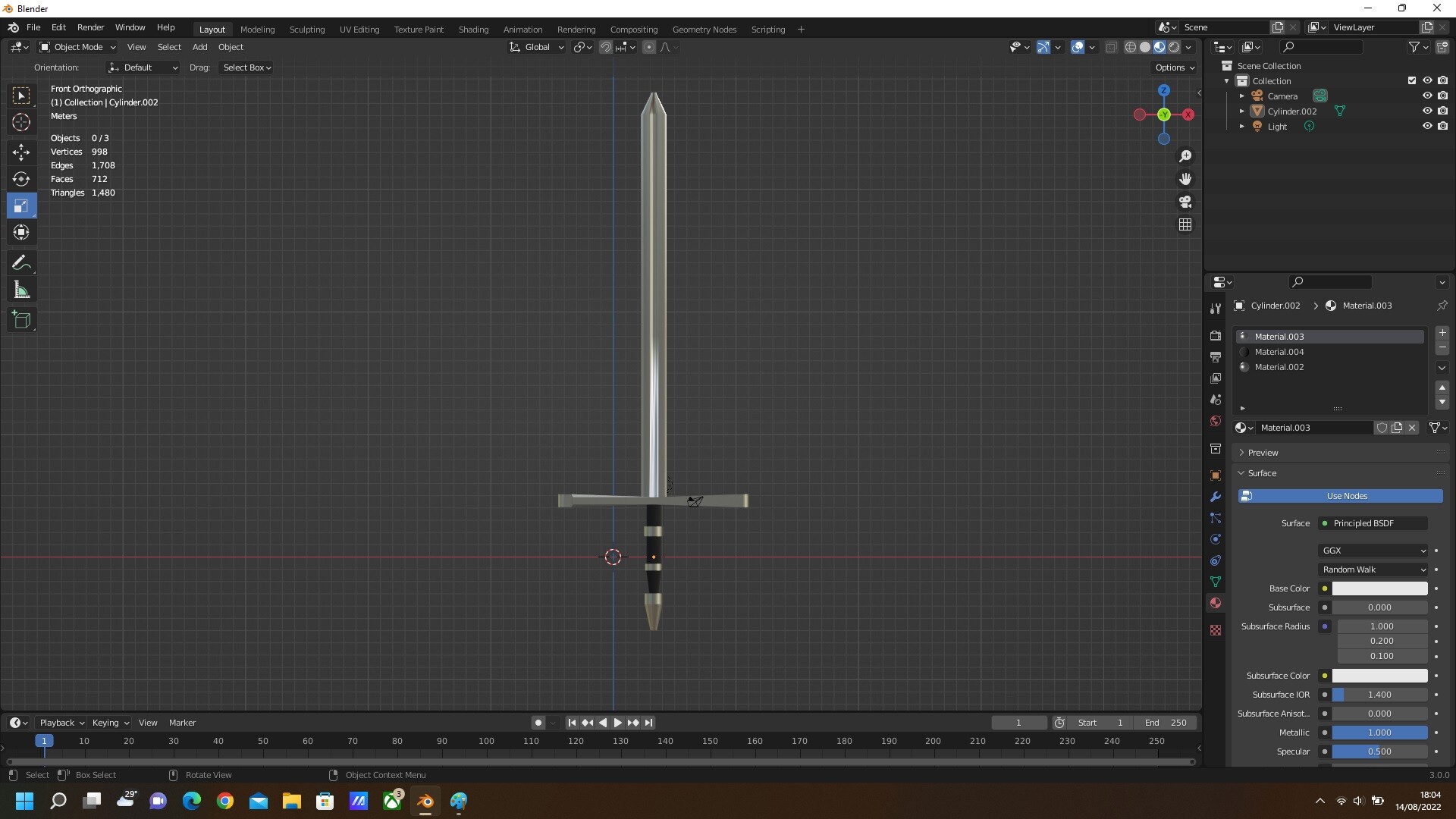Switch viewport to rendered shading mode
The height and width of the screenshot is (819, 1456).
point(1172,46)
